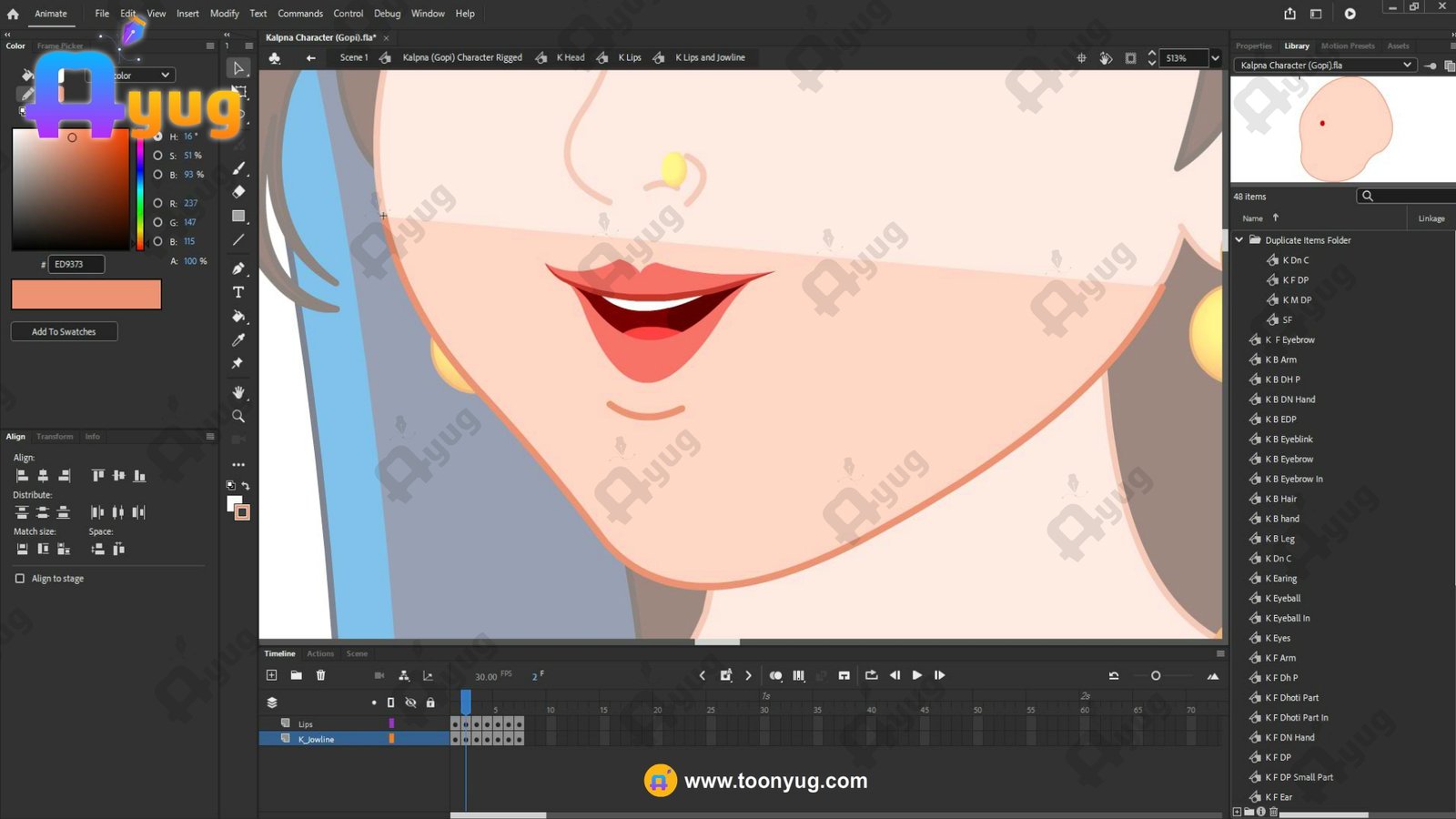The height and width of the screenshot is (819, 1456).
Task: Click the delete layer trash icon
Action: [320, 675]
